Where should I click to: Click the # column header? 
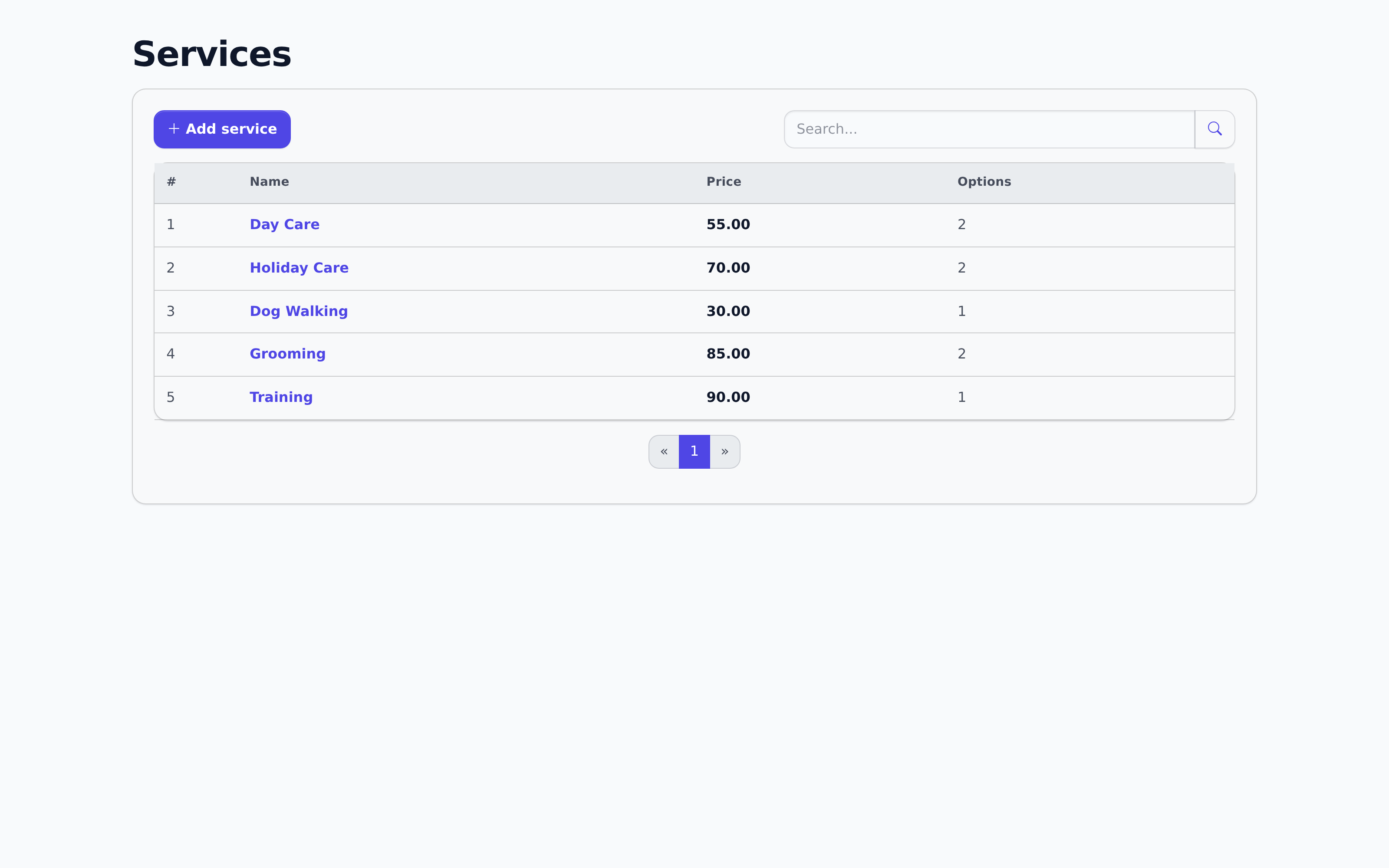click(171, 181)
